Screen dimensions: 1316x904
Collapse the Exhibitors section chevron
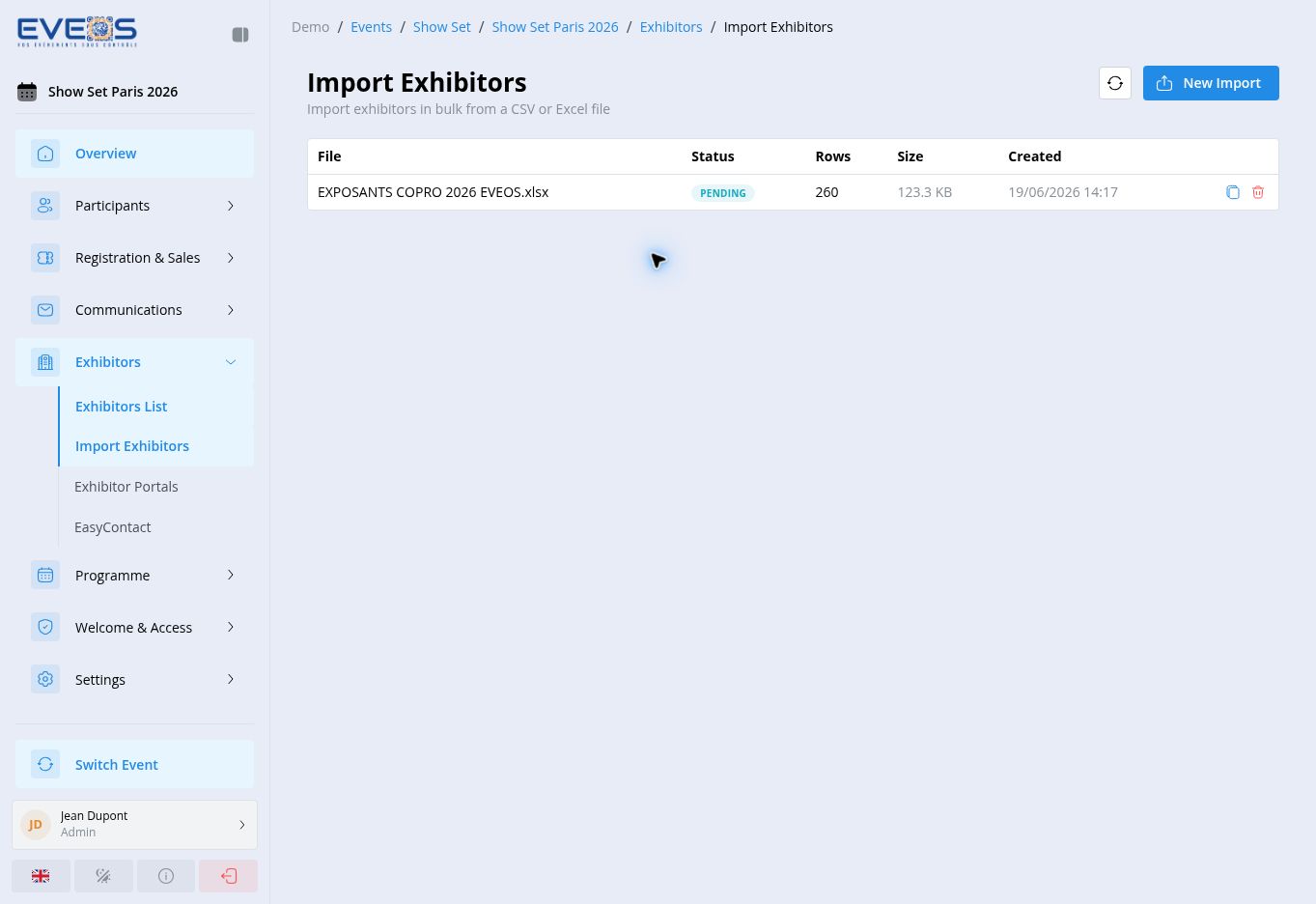(x=231, y=362)
